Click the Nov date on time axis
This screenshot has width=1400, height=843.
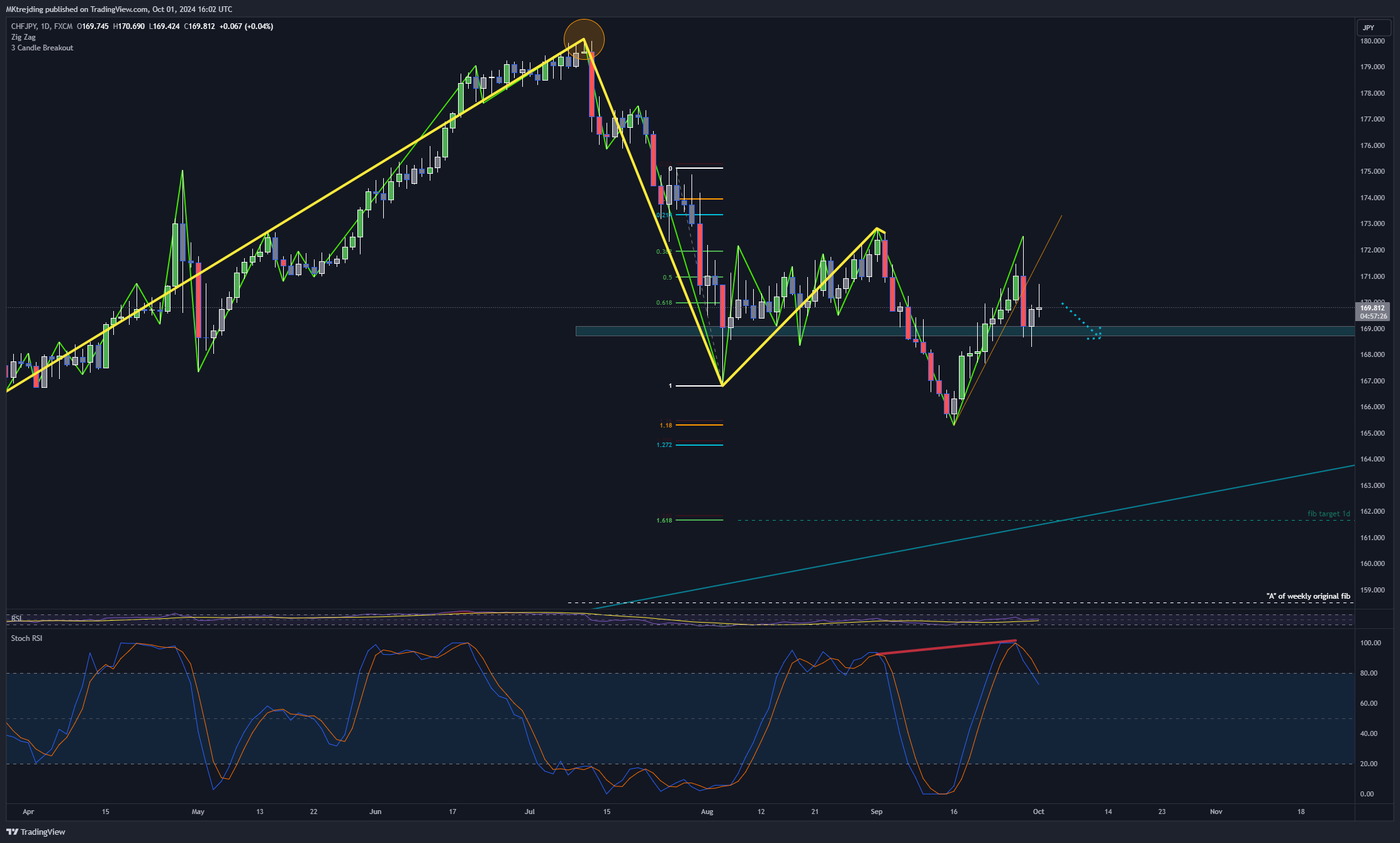[1216, 812]
